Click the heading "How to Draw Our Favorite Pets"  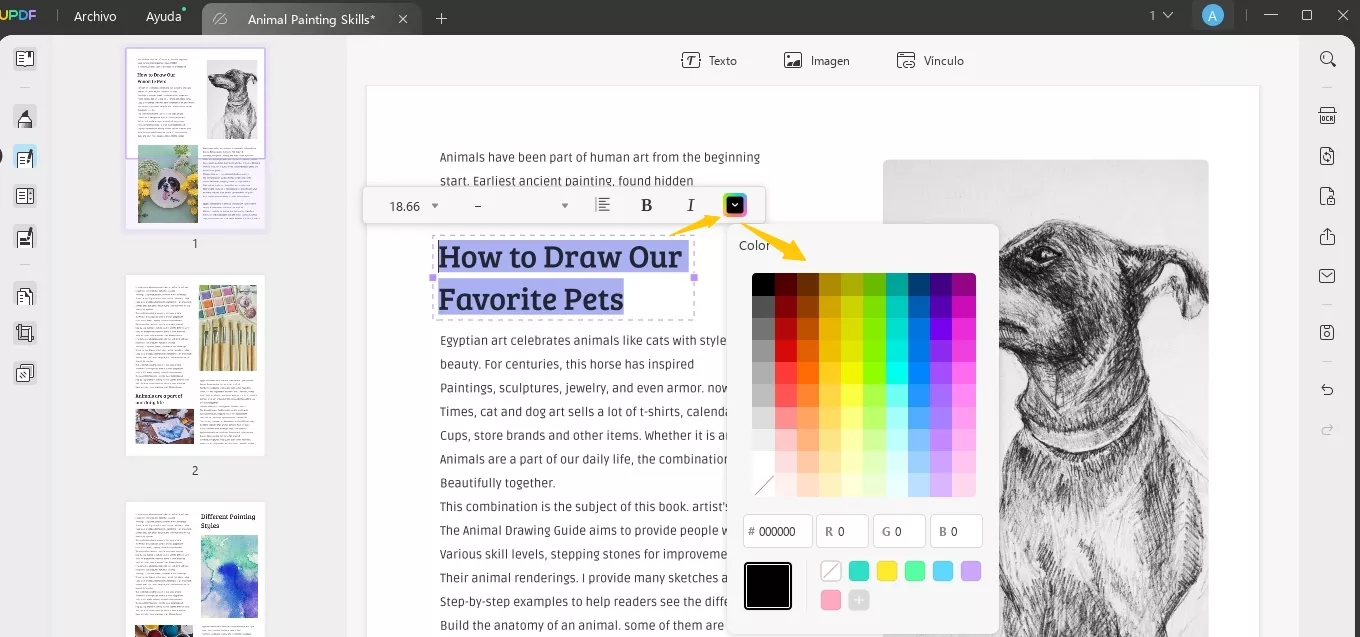point(562,277)
